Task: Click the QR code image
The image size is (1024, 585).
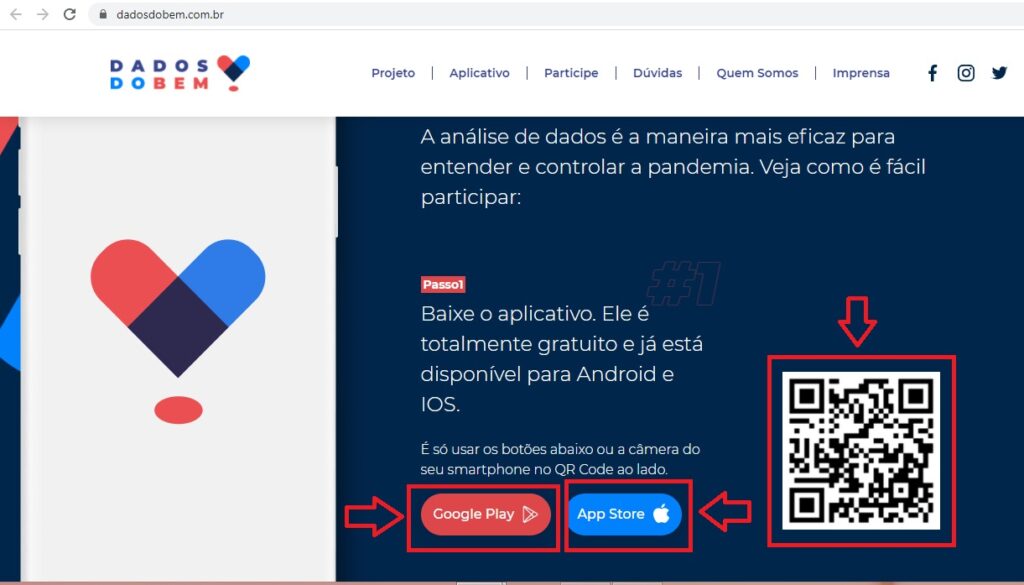Action: [x=861, y=451]
